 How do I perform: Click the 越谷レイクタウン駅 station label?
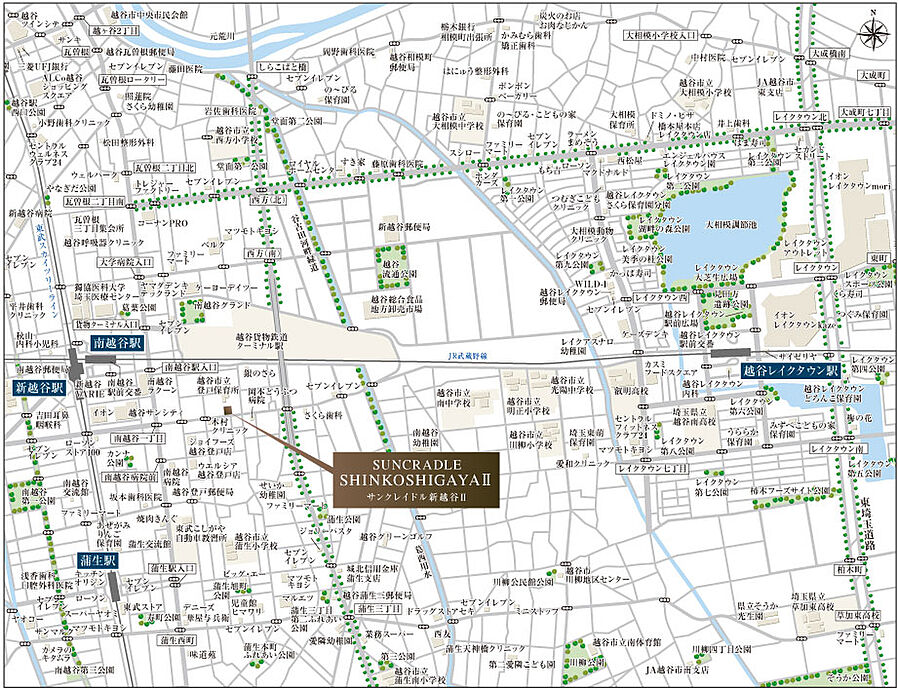[x=790, y=370]
